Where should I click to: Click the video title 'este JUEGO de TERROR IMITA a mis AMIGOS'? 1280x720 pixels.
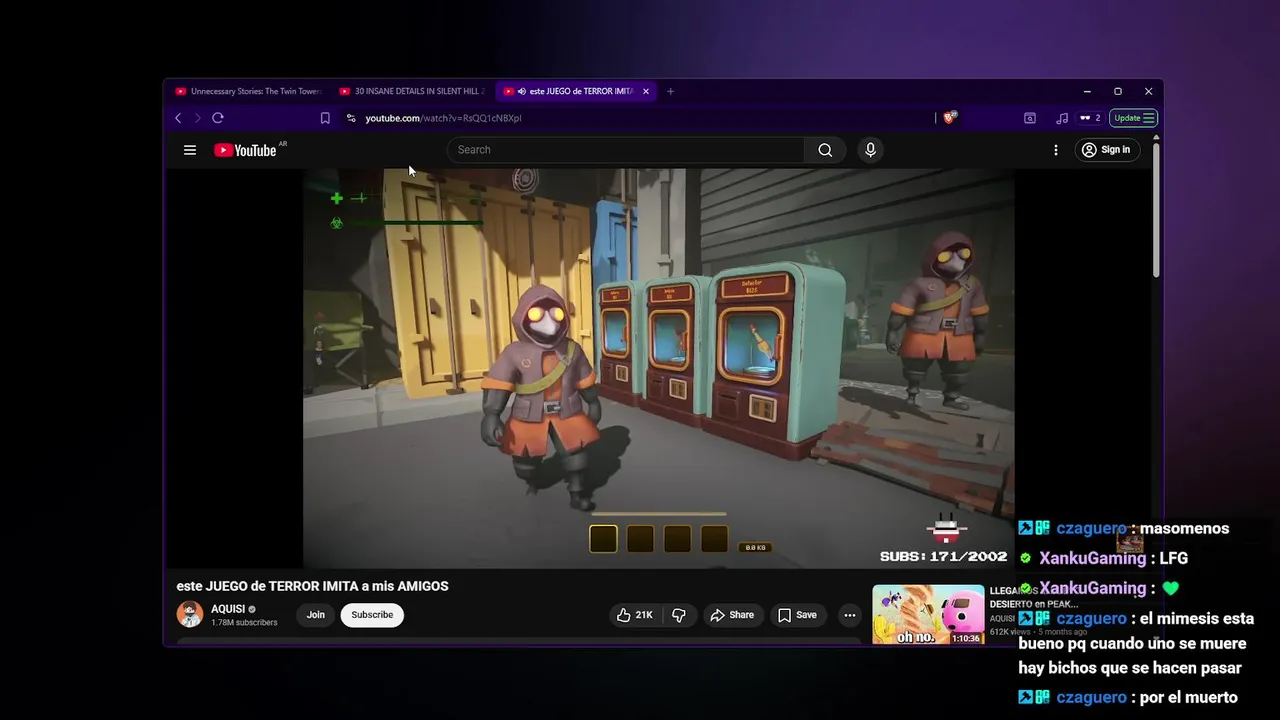[313, 586]
